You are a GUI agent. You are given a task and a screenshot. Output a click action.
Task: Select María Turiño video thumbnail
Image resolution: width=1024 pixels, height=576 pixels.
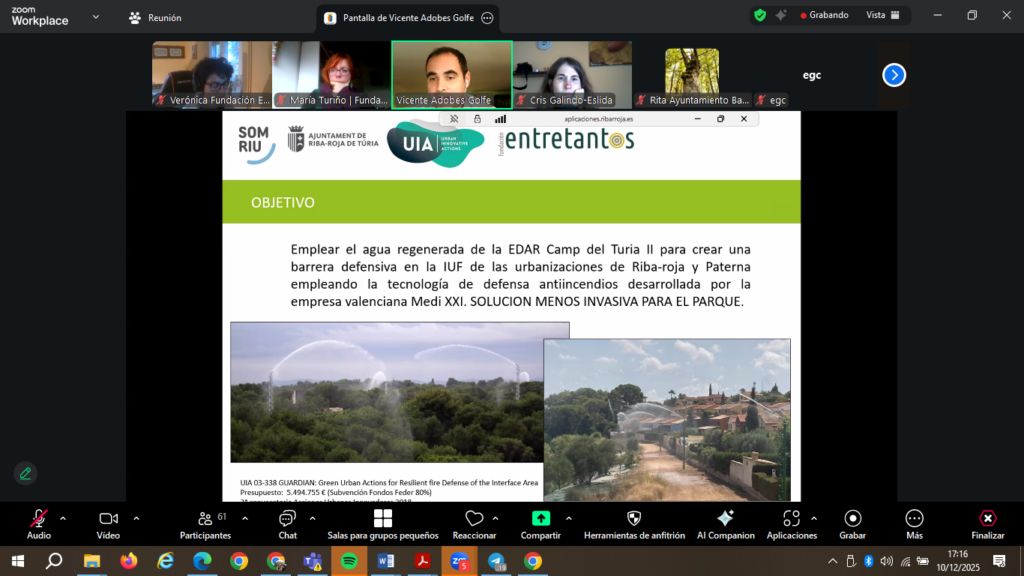(331, 74)
